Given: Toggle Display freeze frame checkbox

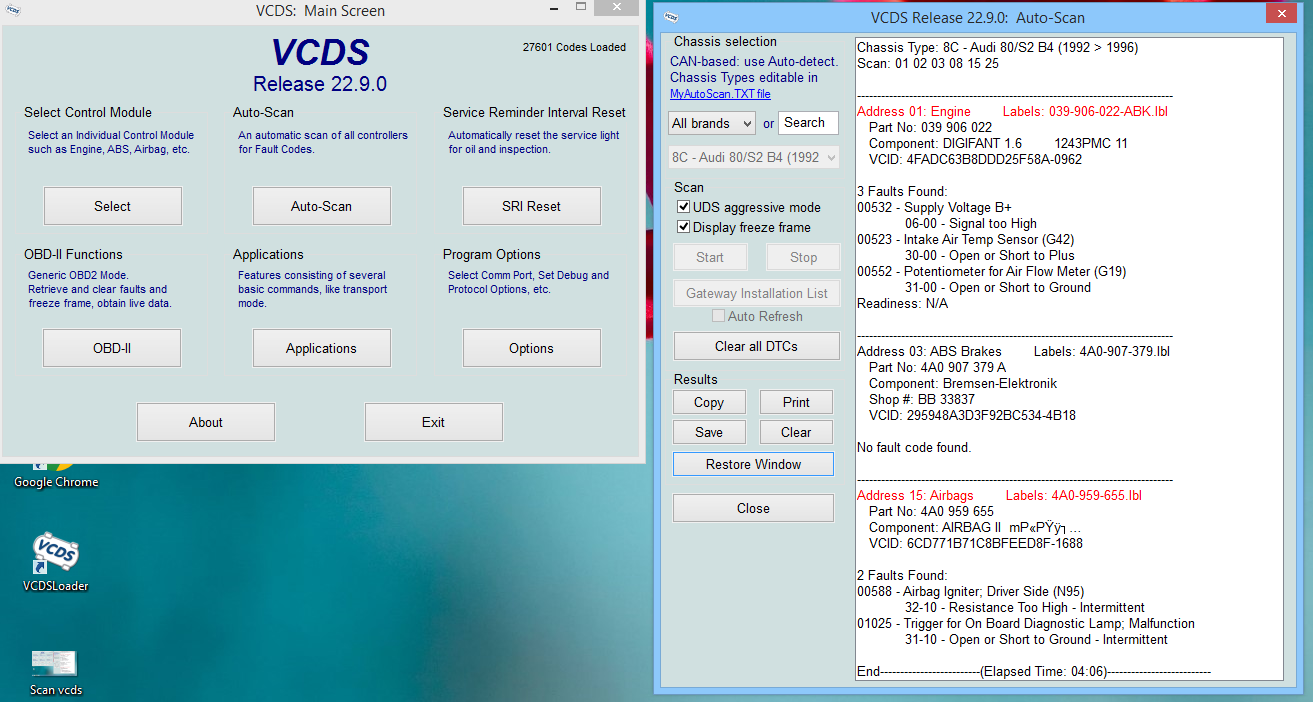Looking at the screenshot, I should [684, 227].
